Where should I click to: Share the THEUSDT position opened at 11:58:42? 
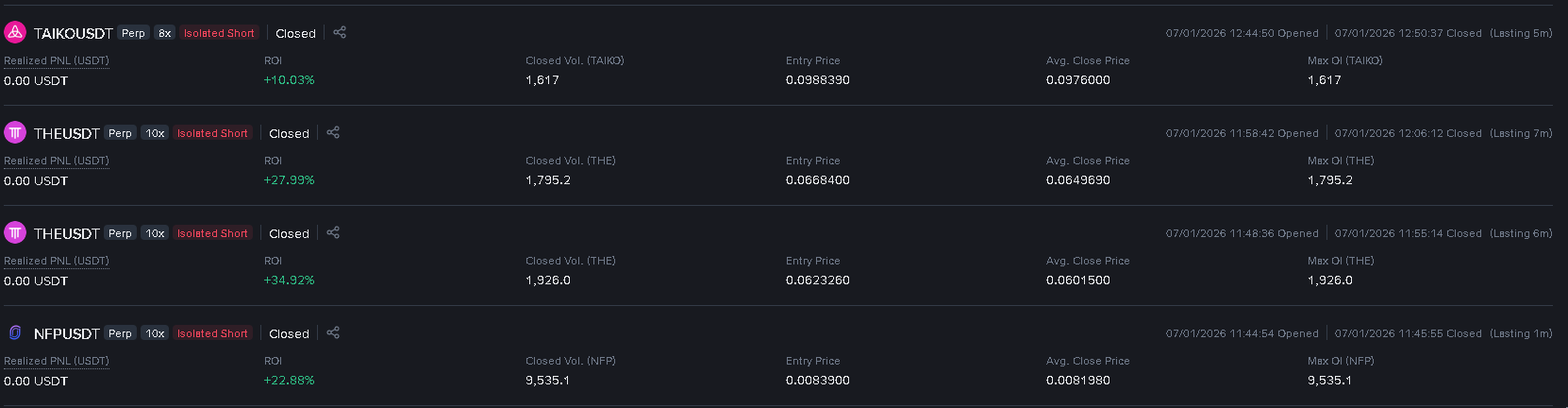coord(333,132)
